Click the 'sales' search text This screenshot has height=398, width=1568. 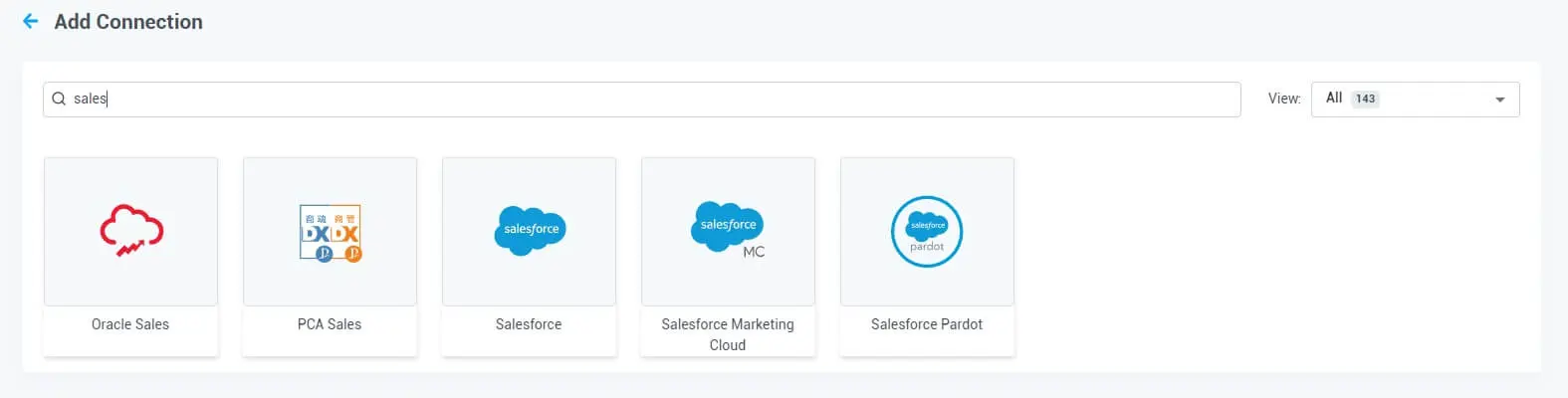tap(90, 99)
